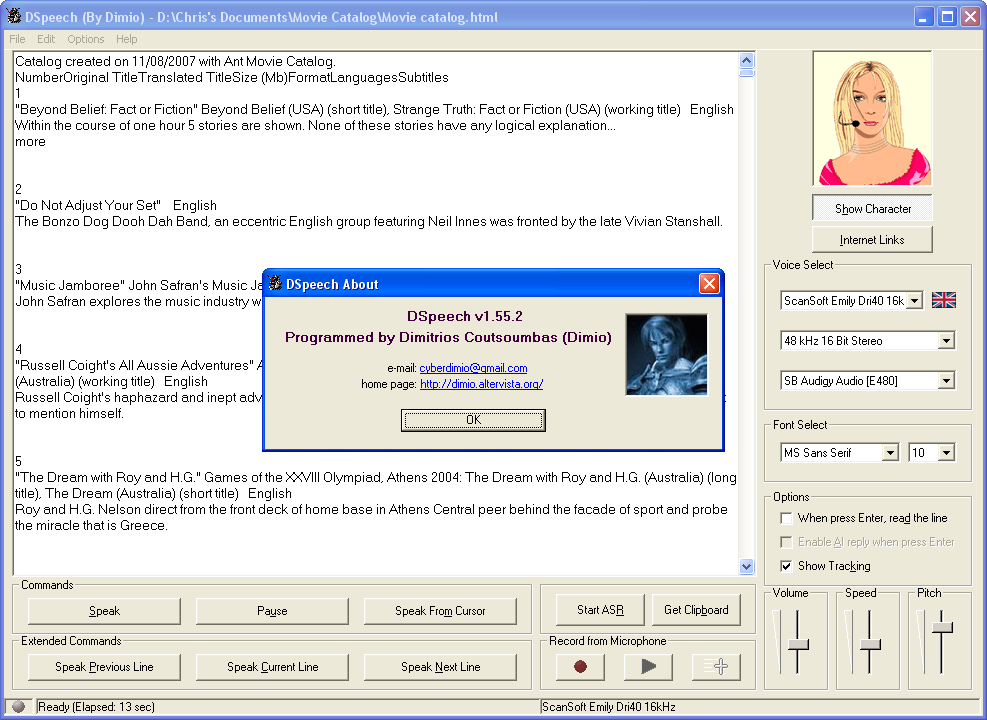Click the Get Clipboard button
This screenshot has height=720, width=987.
click(696, 609)
